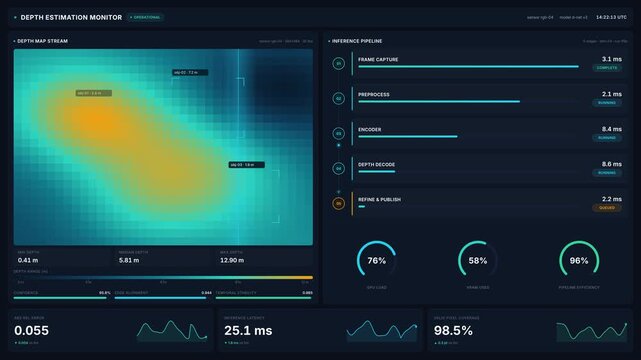Click the Running badge on Preprocess
Viewport: 641px width, 360px height.
pyautogui.click(x=607, y=103)
